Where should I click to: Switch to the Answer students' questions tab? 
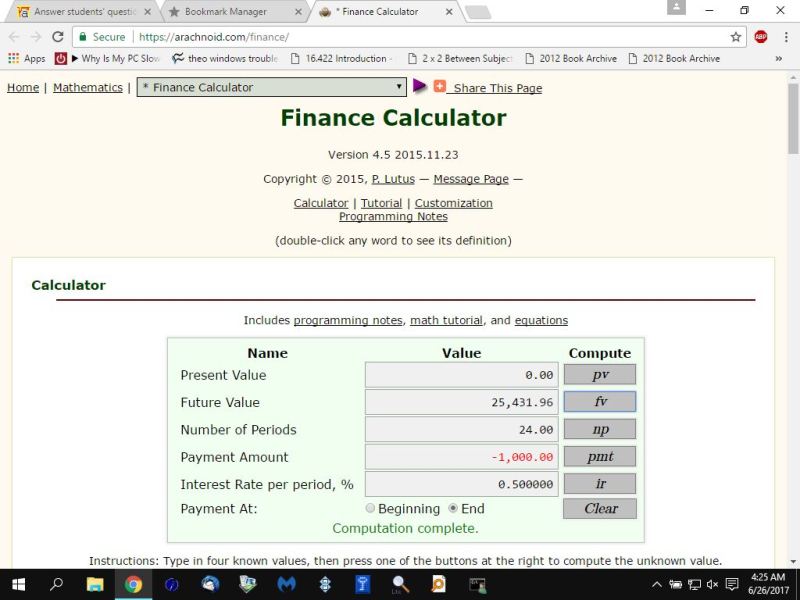coord(84,12)
